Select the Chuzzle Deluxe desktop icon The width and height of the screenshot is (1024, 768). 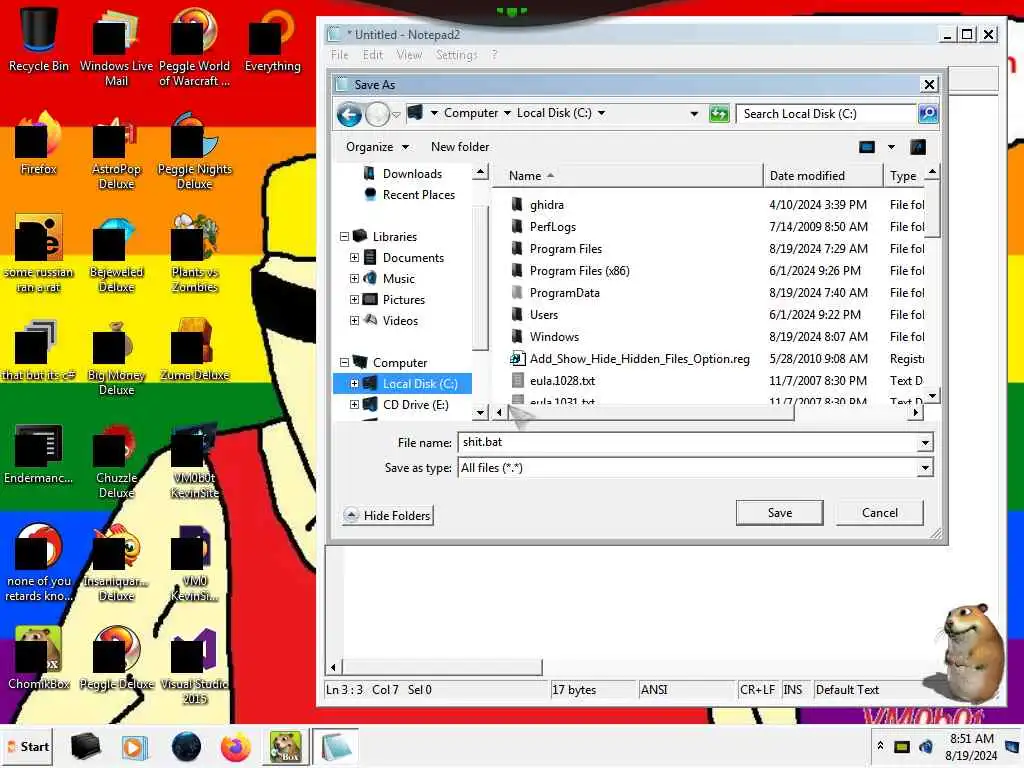(x=116, y=461)
